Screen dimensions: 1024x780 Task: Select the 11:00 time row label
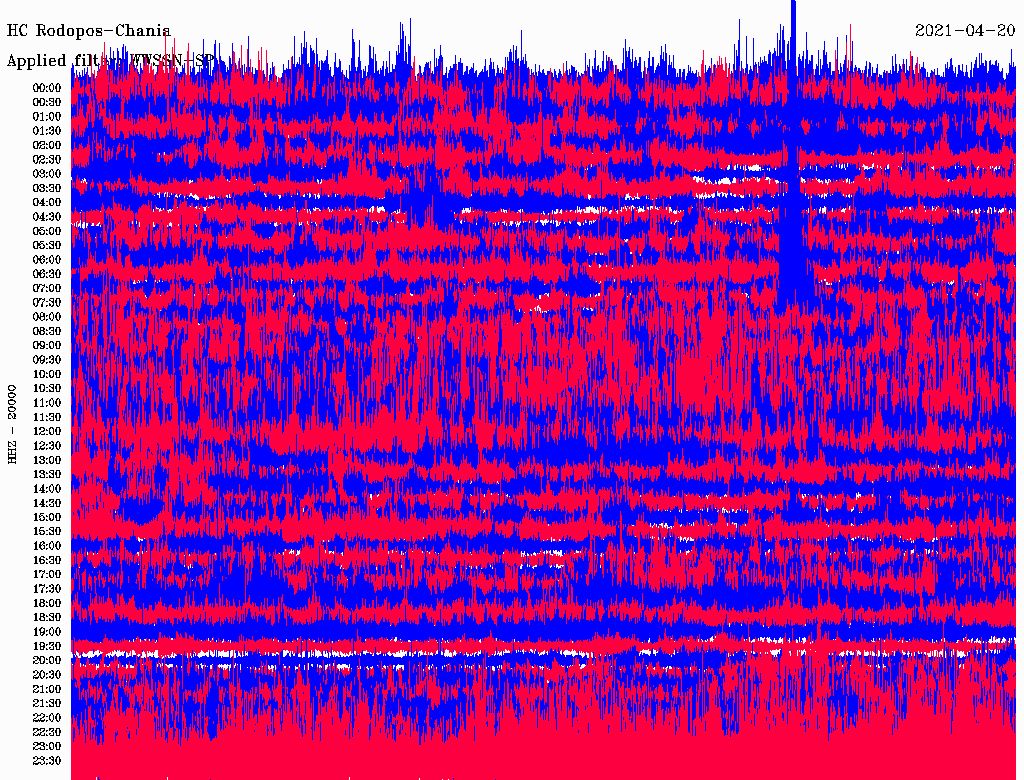(x=47, y=403)
